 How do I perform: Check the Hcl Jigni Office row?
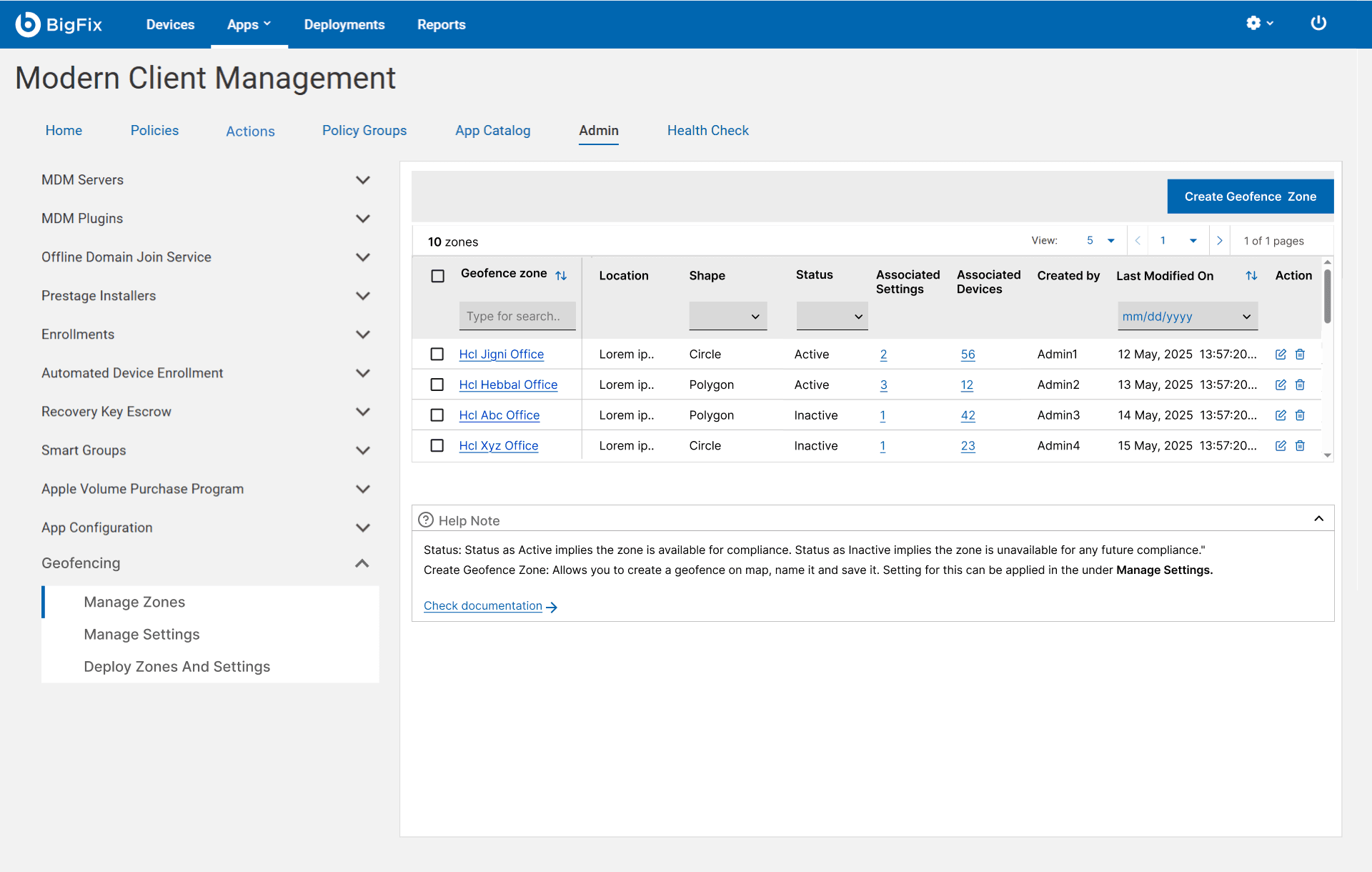(x=437, y=354)
